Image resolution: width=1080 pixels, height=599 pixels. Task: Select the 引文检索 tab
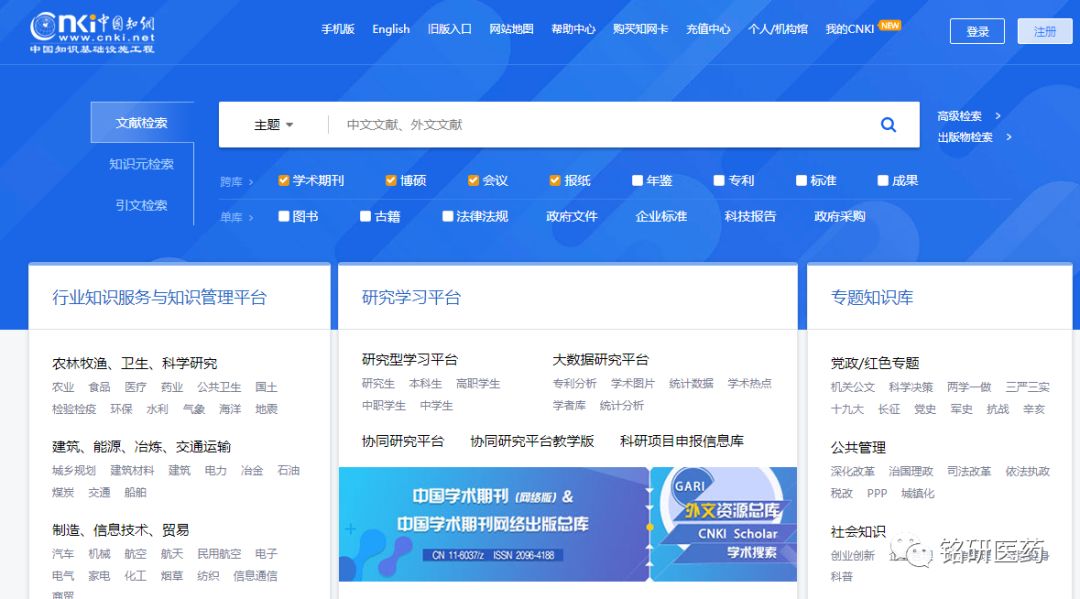click(x=141, y=205)
